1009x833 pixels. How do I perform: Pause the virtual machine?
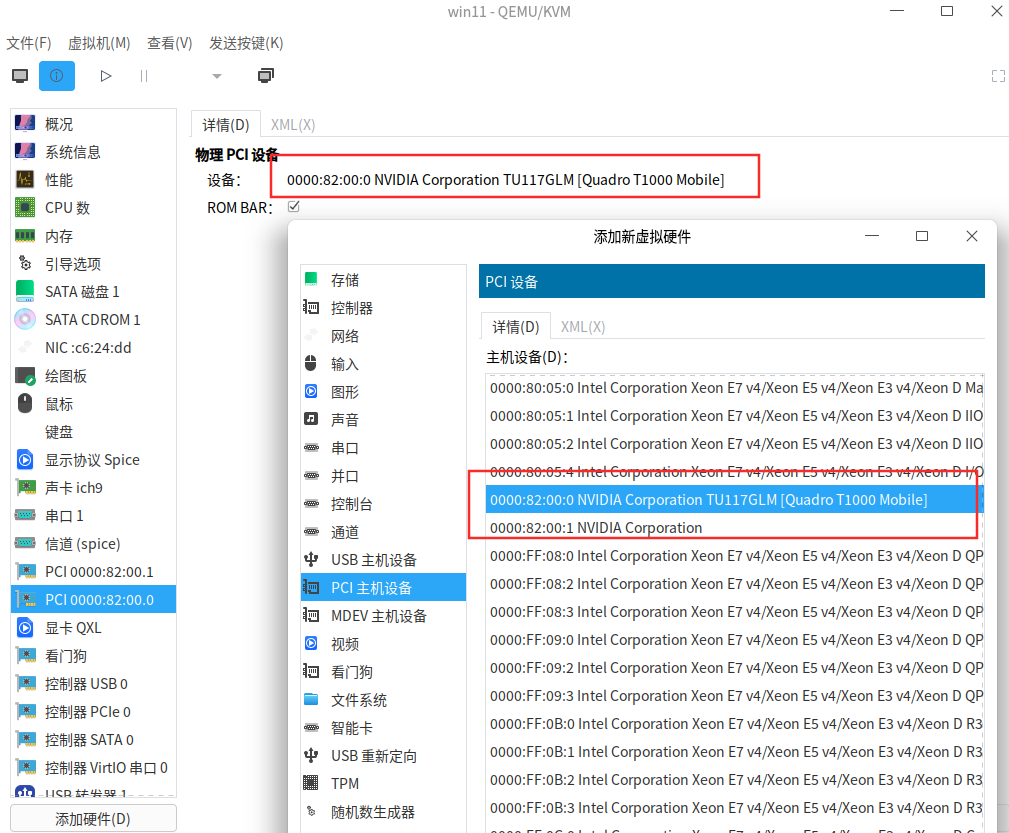tap(143, 76)
